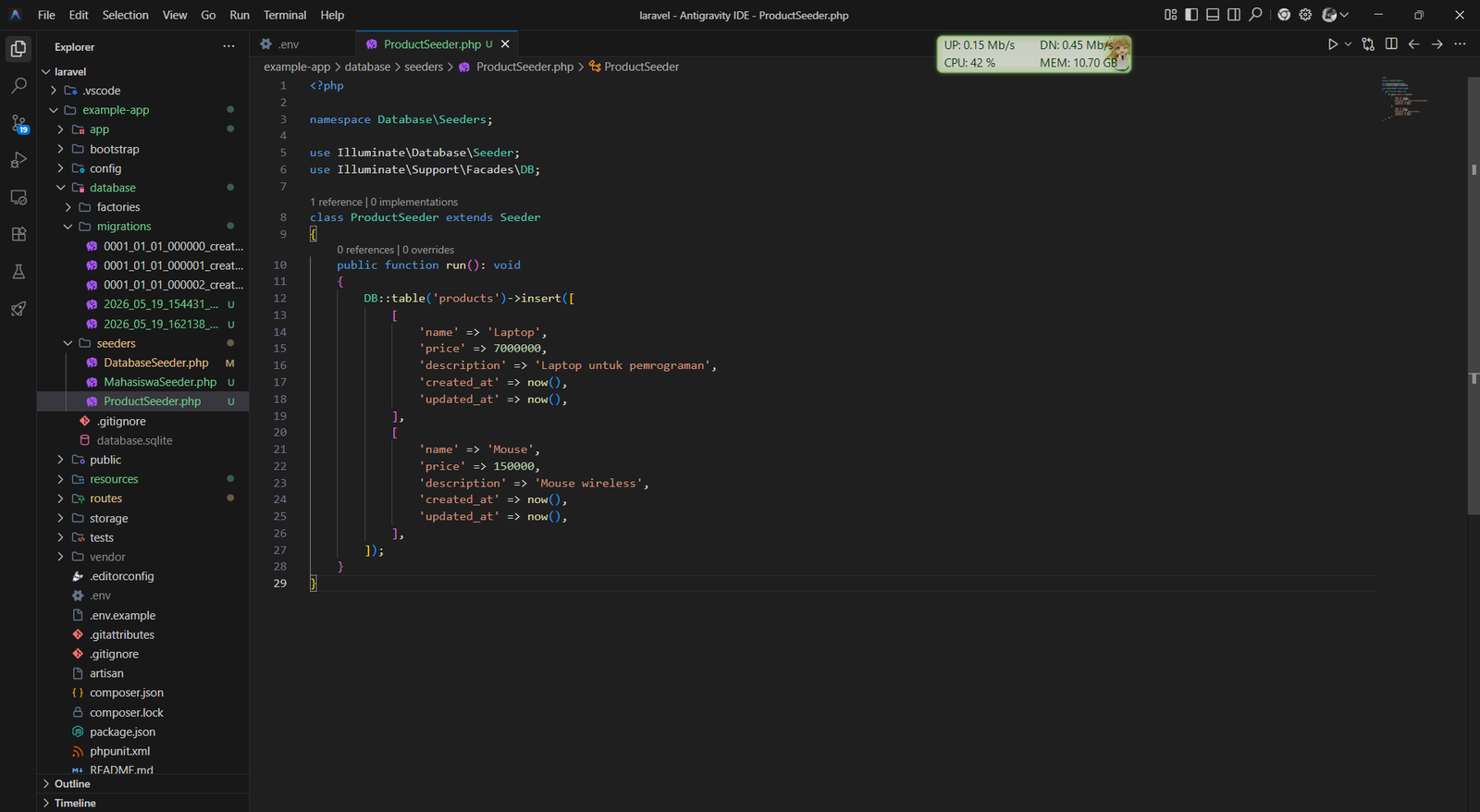Navigate forward with the right arrow
1480x812 pixels.
[1437, 44]
